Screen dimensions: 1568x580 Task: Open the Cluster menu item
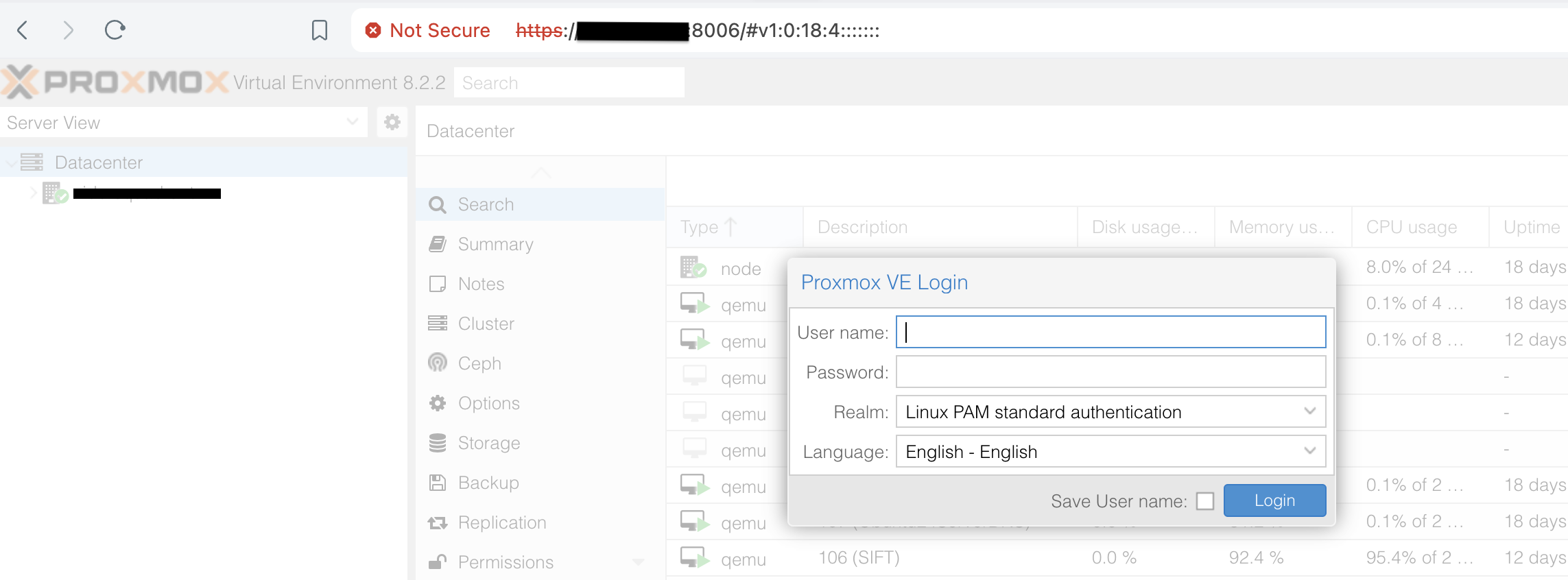(541, 324)
